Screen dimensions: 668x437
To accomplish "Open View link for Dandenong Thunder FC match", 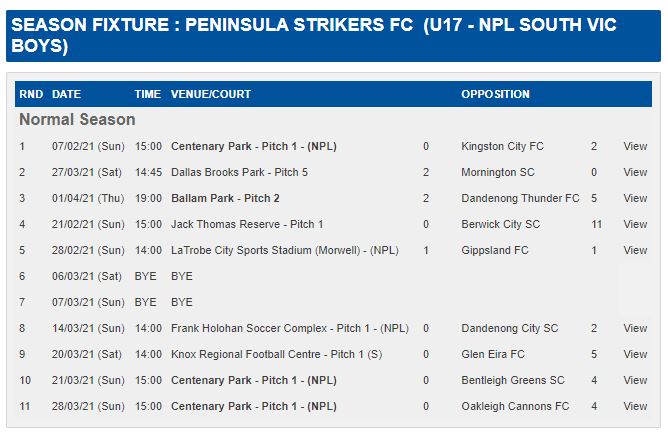I will 635,198.
